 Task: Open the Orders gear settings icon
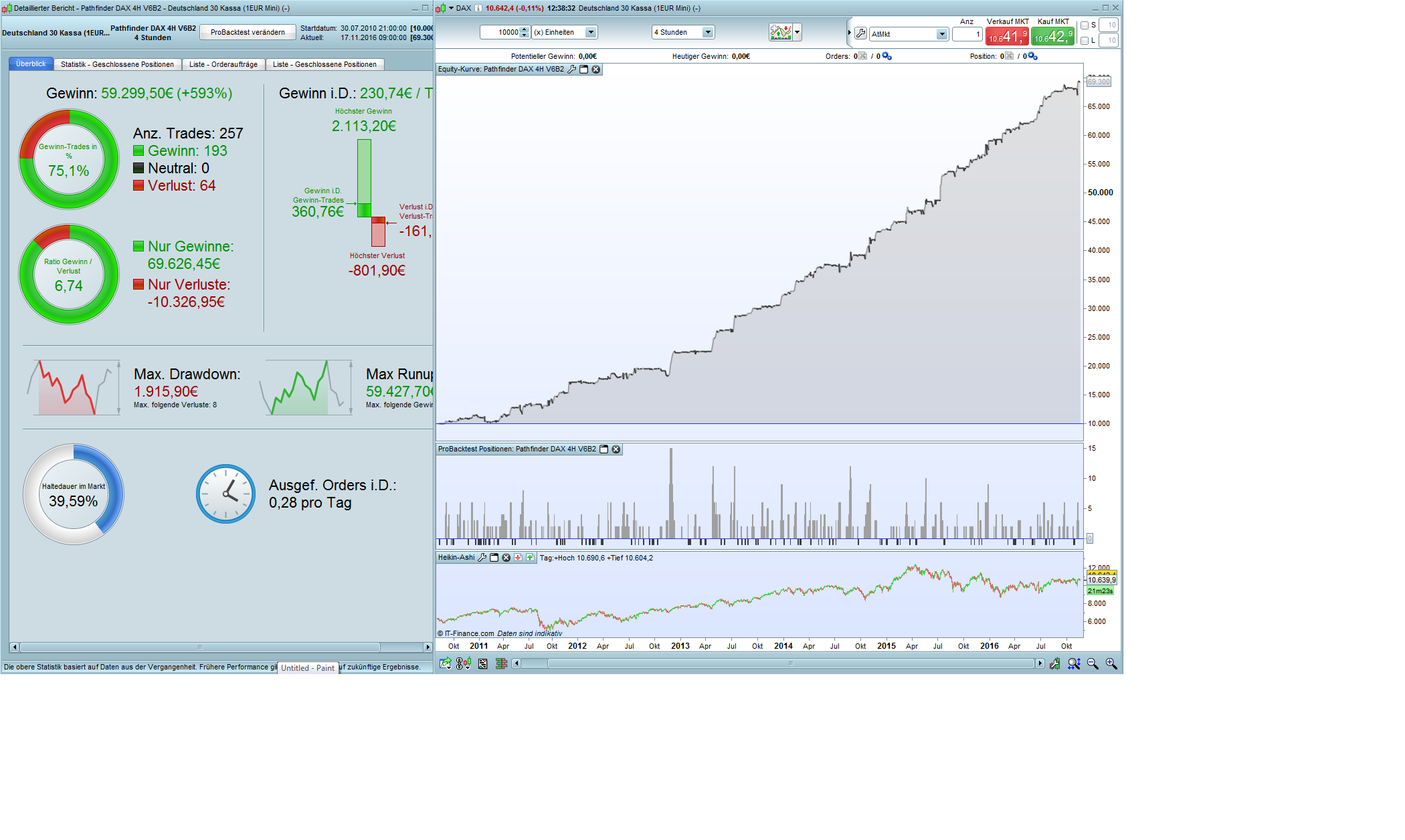[x=887, y=56]
